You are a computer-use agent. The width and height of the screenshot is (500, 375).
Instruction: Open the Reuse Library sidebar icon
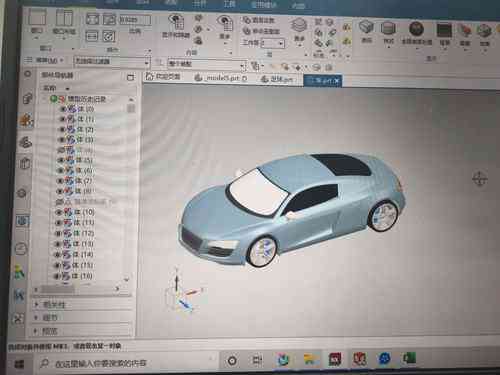tap(25, 164)
